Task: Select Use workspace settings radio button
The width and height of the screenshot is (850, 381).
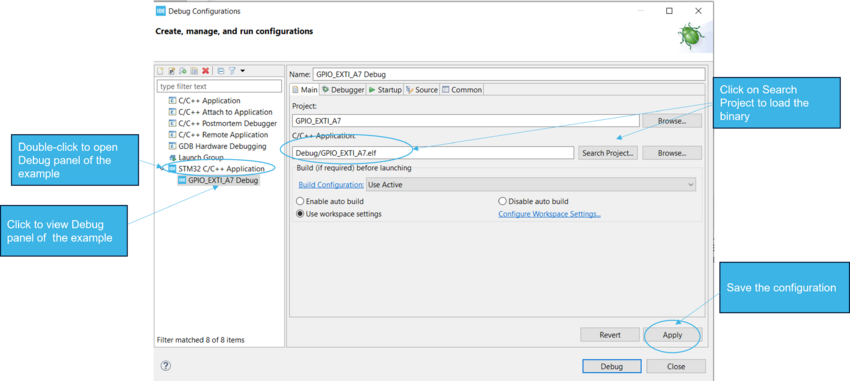Action: [300, 214]
